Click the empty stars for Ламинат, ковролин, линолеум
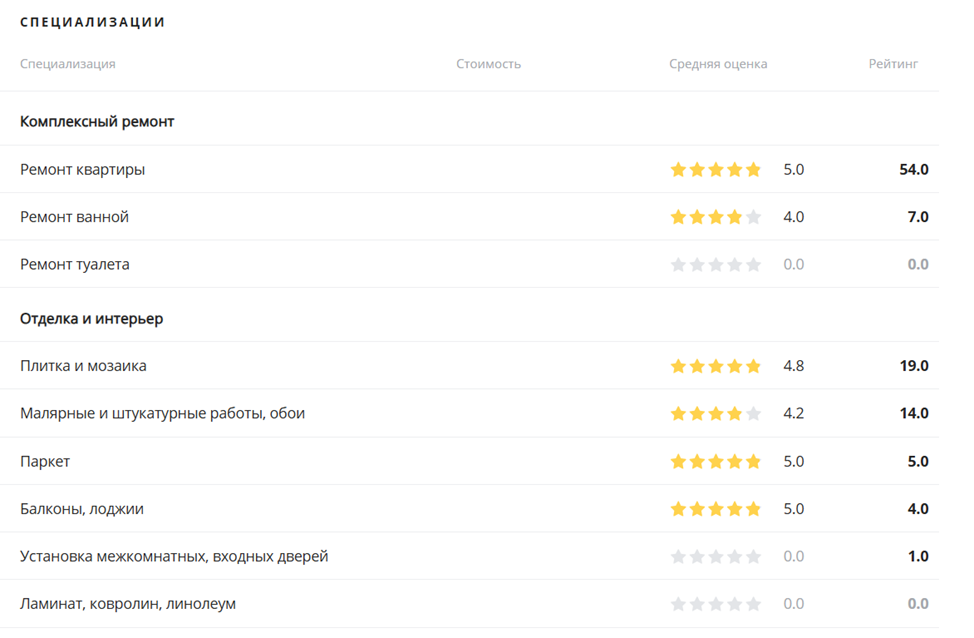This screenshot has width=974, height=638. coord(715,604)
